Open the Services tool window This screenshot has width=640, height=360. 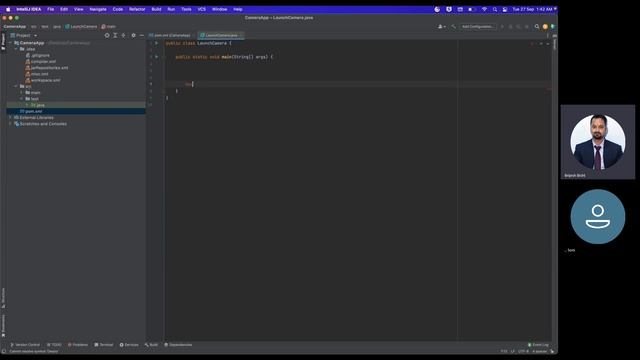coord(129,345)
